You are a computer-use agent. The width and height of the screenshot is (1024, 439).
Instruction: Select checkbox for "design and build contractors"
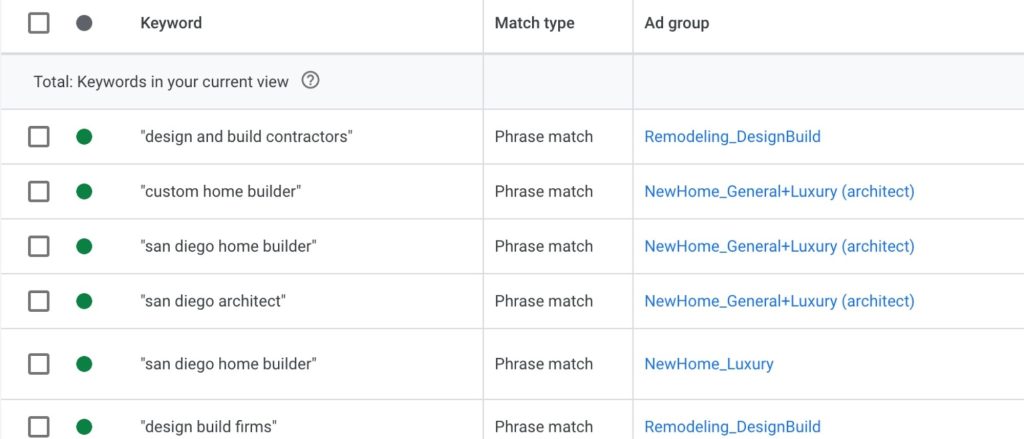[x=39, y=137]
